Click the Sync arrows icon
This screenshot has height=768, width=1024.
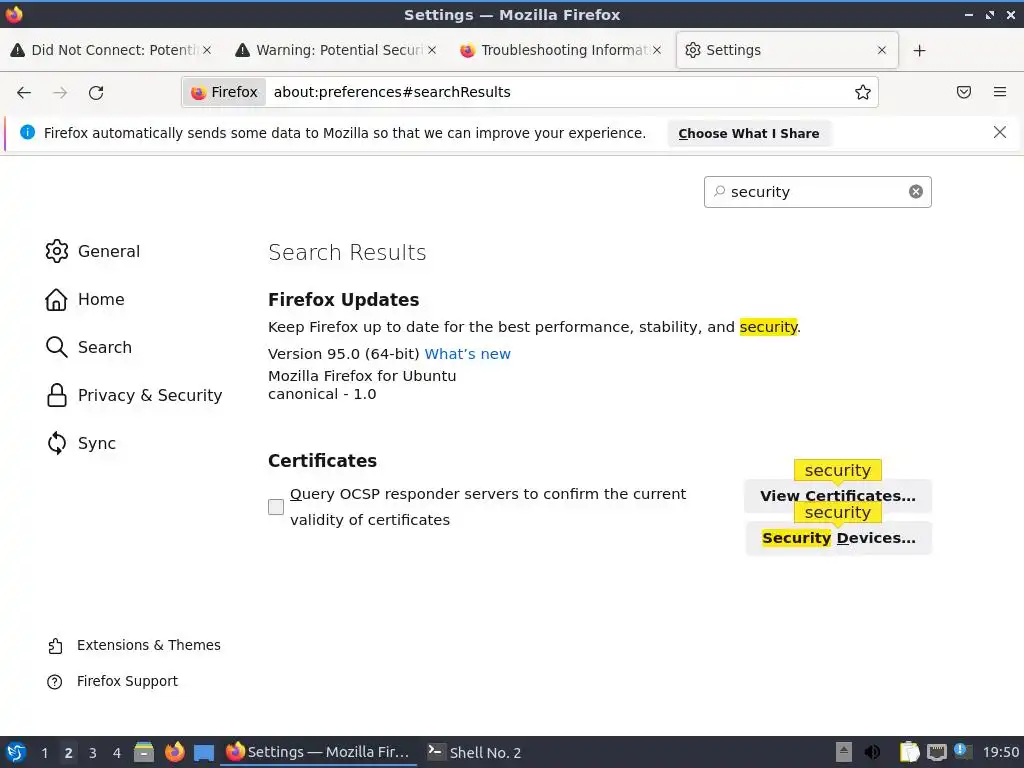point(57,443)
